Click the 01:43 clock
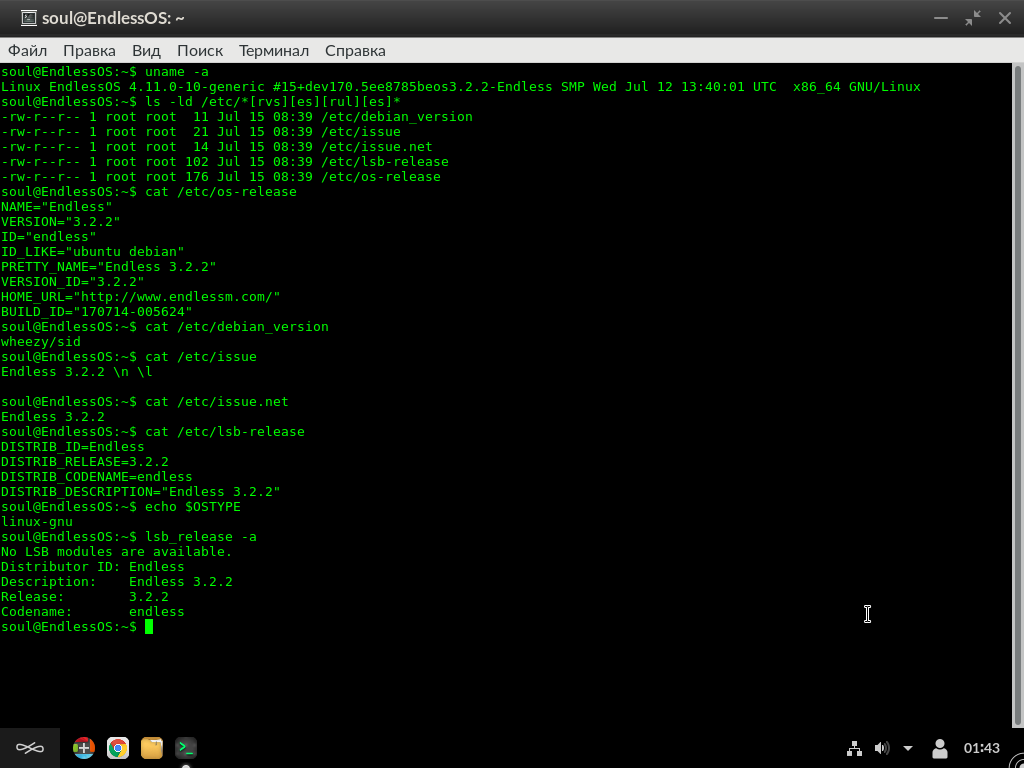1024x768 pixels. coord(982,748)
